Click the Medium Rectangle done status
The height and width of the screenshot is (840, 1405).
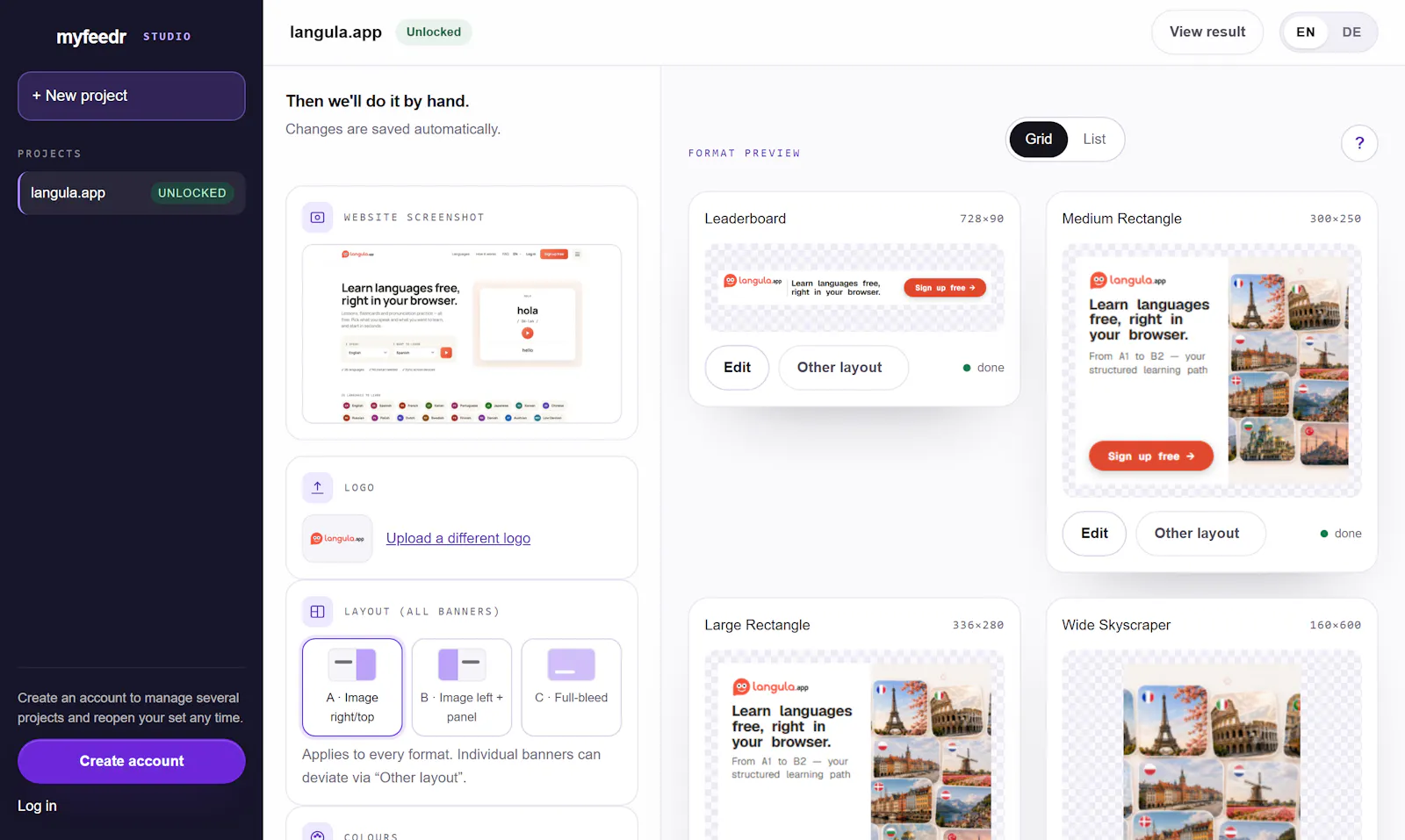point(1341,534)
